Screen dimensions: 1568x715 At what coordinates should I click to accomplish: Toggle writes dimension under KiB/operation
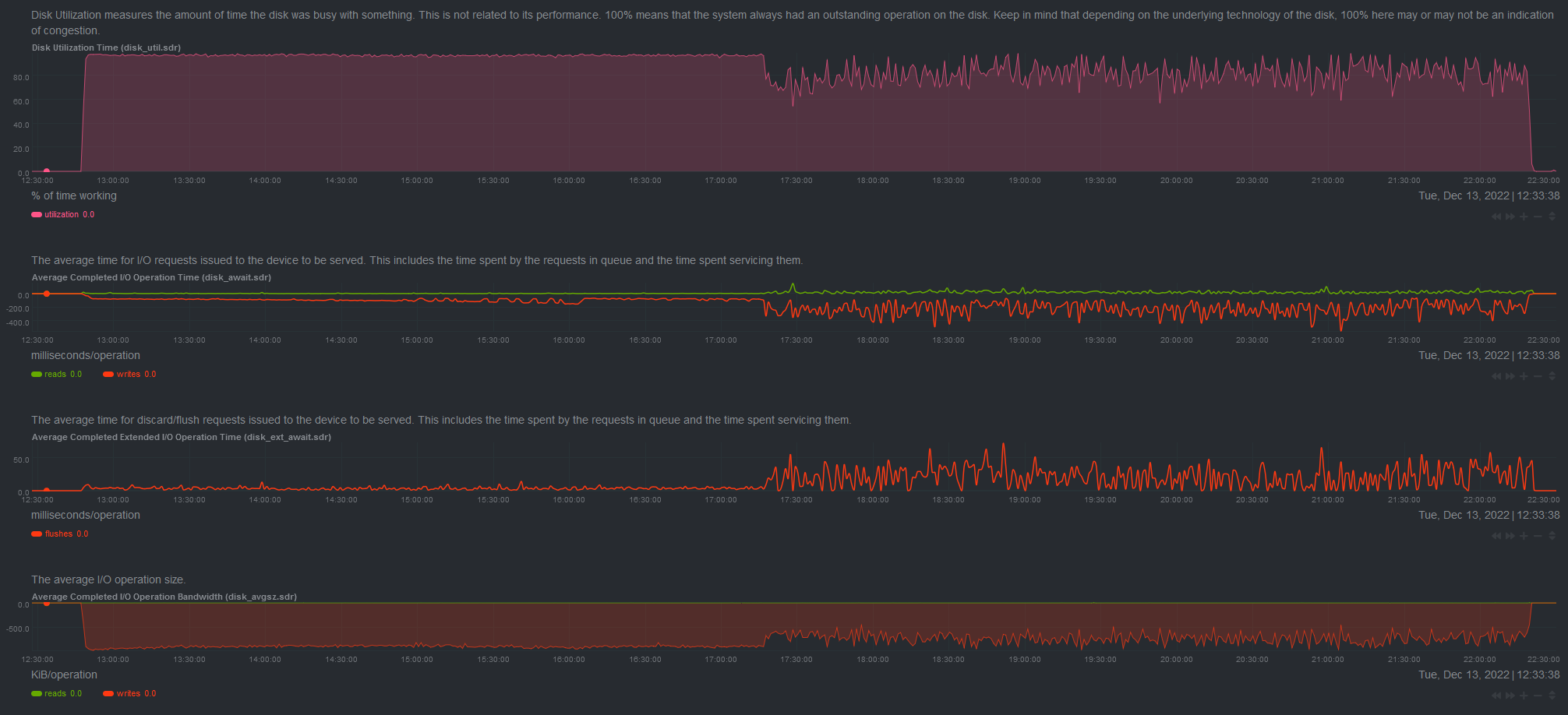coord(129,694)
